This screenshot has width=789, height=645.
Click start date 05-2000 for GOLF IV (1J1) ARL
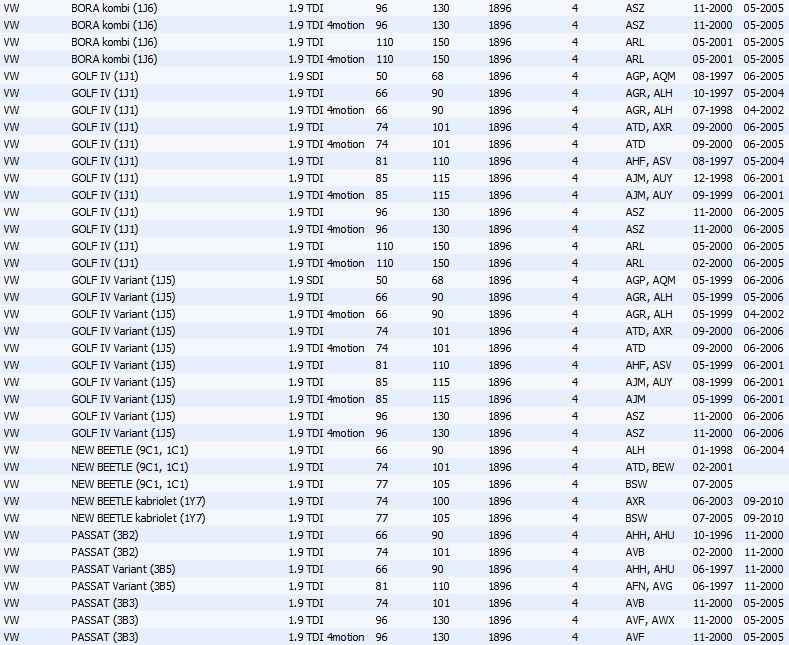tap(712, 246)
